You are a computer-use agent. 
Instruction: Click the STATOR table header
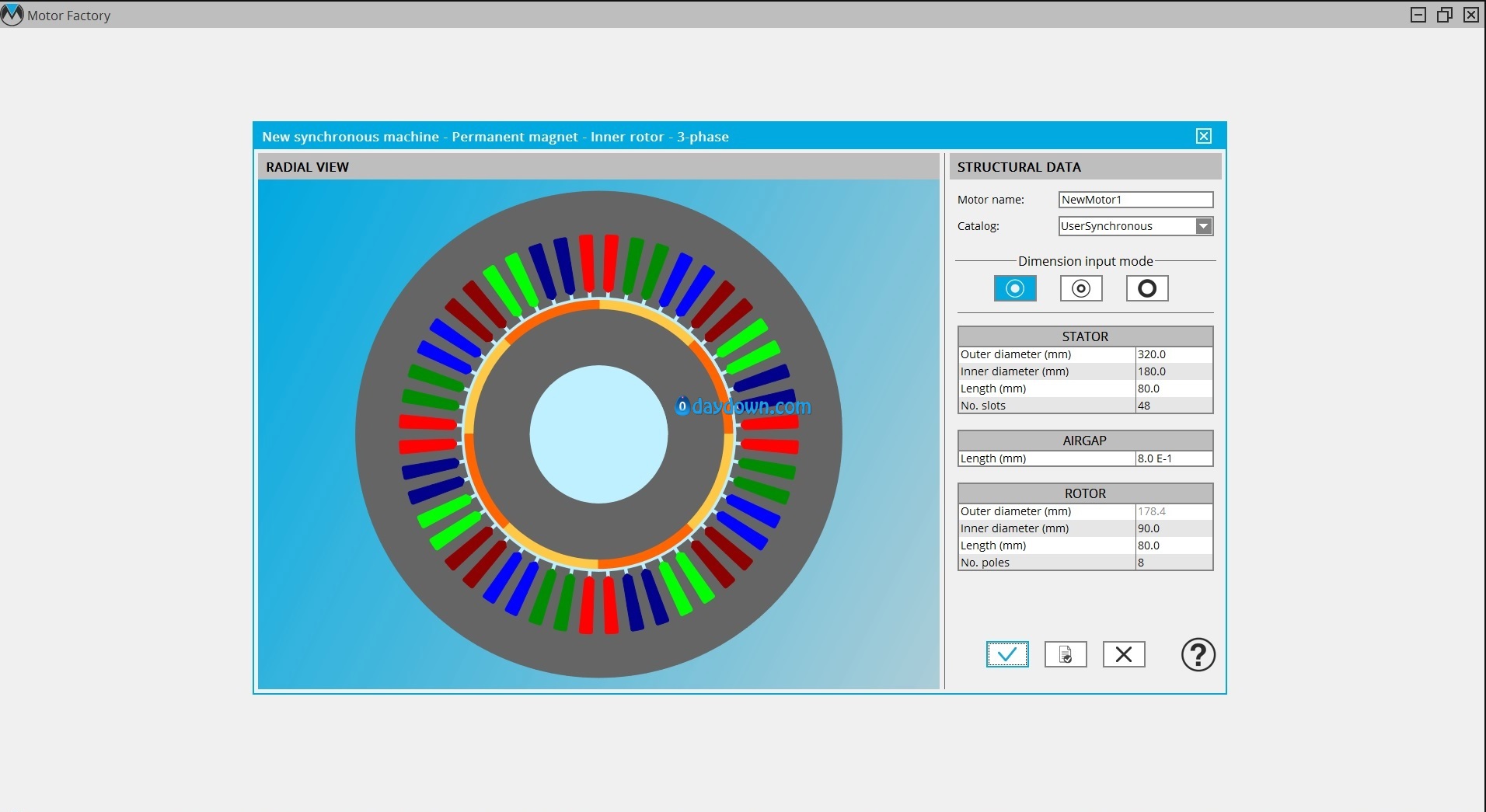tap(1085, 336)
